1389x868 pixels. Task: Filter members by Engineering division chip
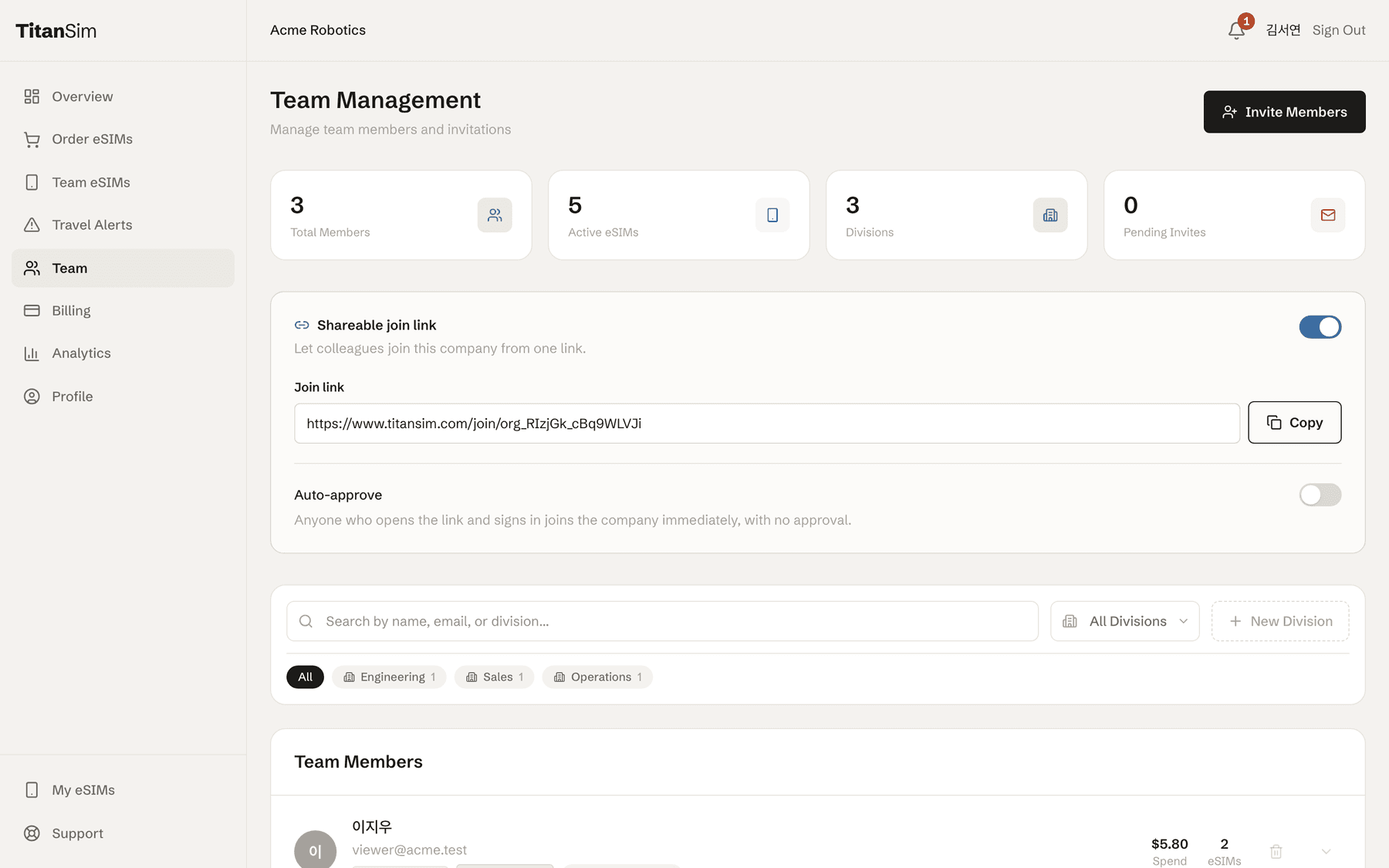389,677
